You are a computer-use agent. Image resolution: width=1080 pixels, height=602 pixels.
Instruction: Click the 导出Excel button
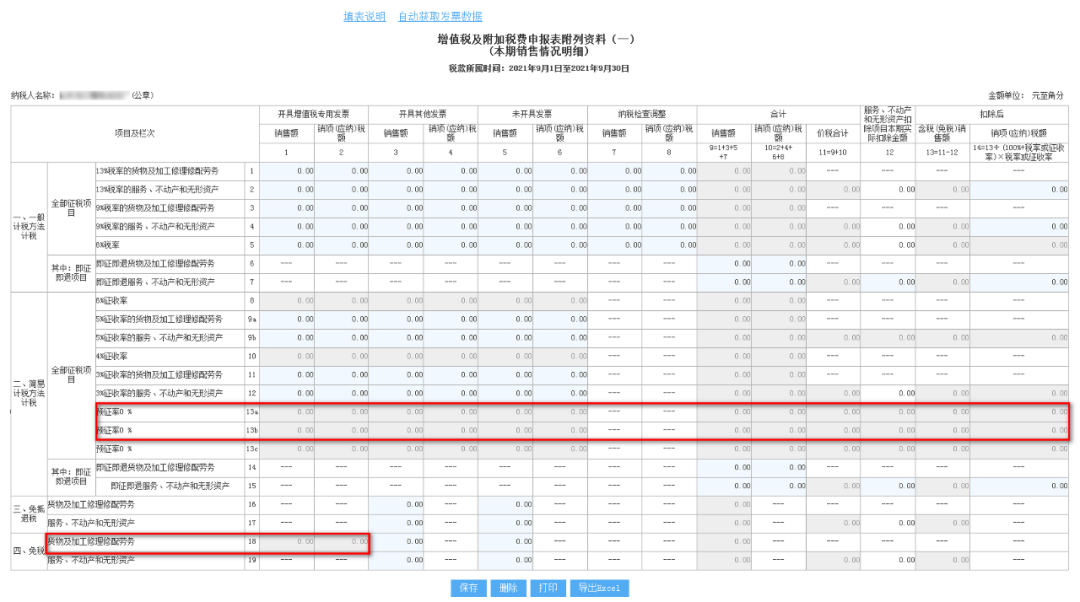pyautogui.click(x=599, y=588)
